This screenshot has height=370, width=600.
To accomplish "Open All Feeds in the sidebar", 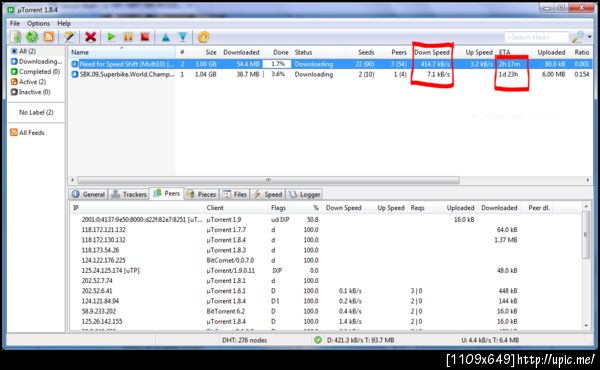I will point(27,132).
